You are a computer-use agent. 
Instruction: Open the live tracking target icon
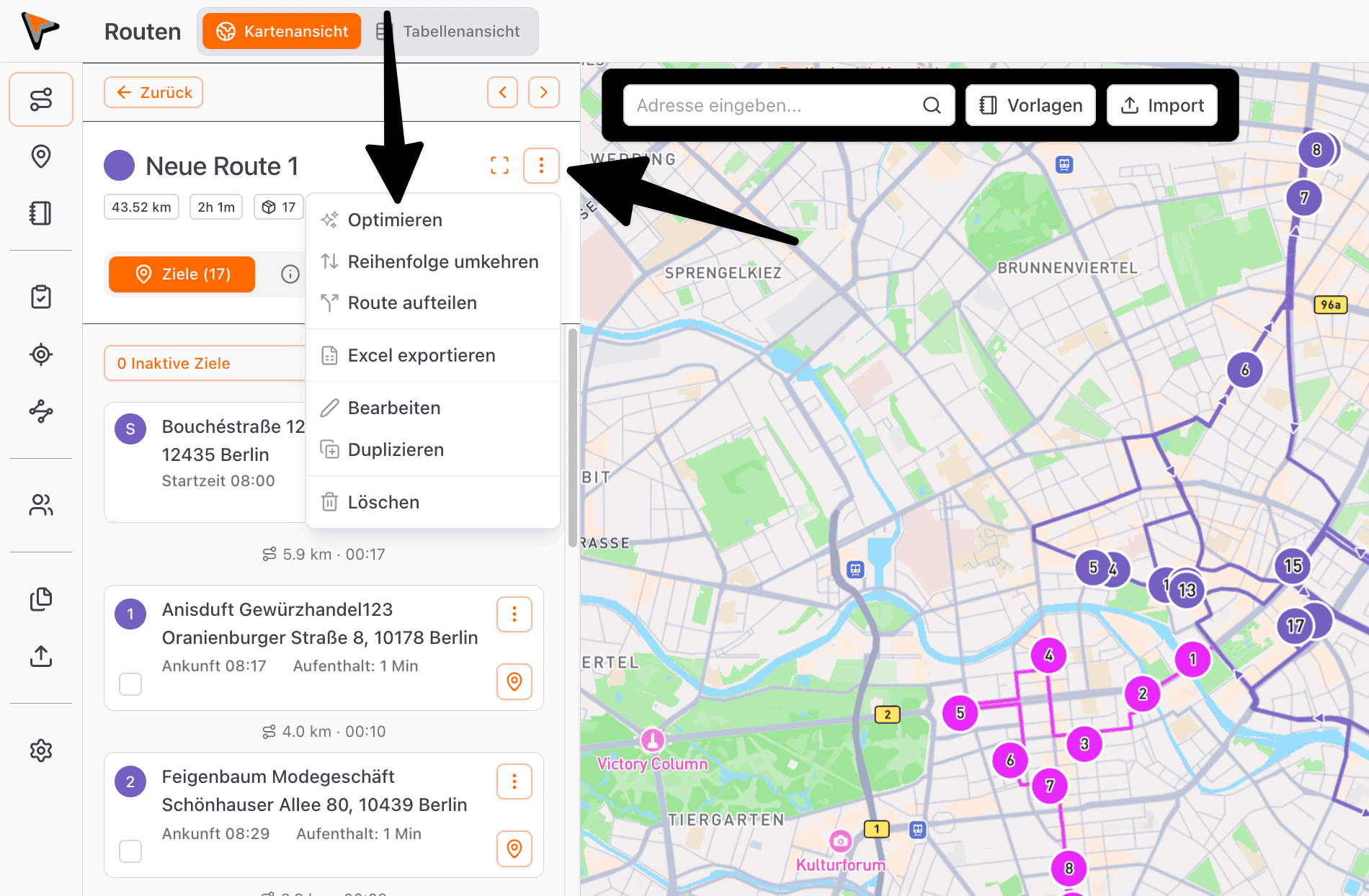point(41,354)
